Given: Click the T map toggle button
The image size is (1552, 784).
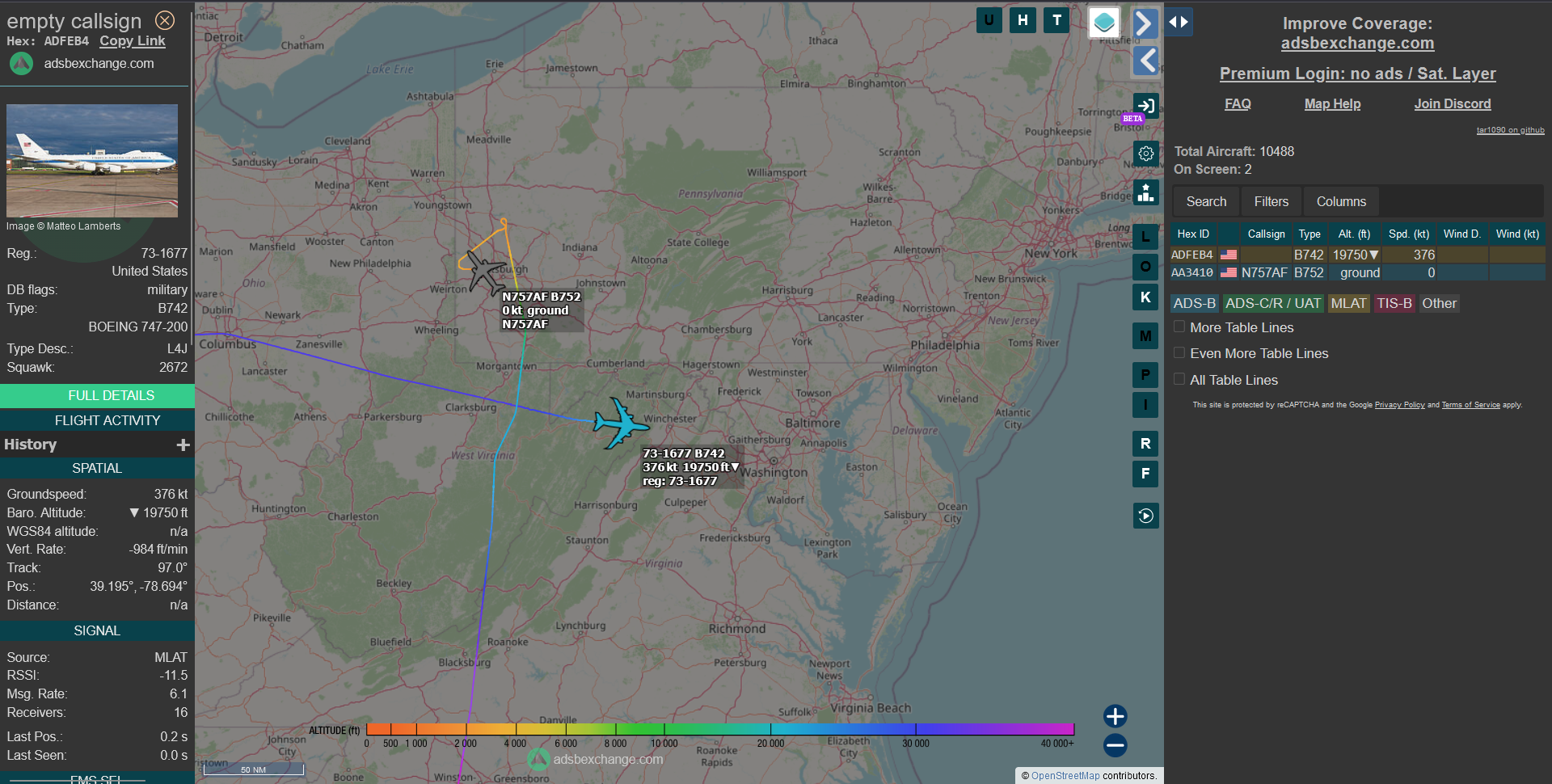Looking at the screenshot, I should 1056,20.
